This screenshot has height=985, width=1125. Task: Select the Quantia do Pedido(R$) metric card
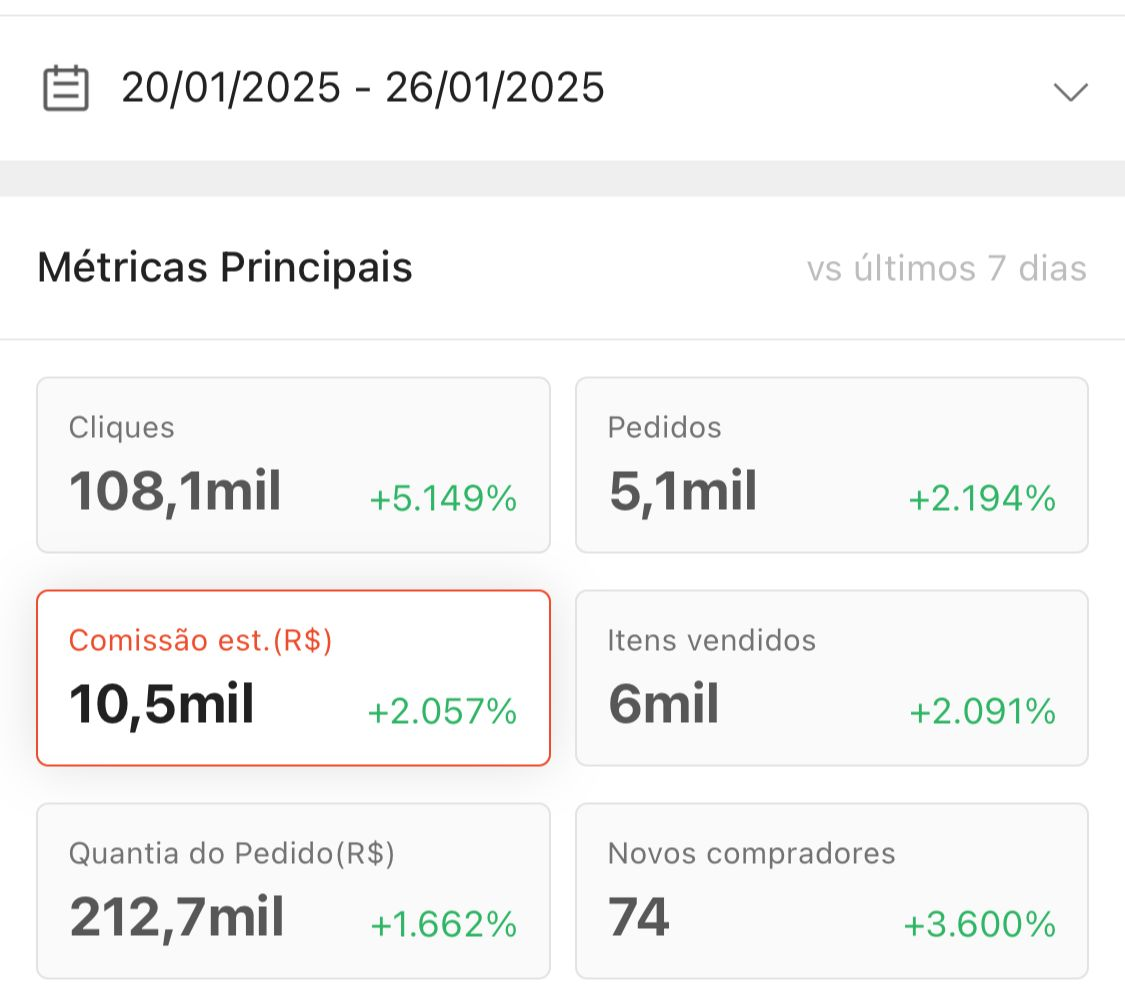[x=292, y=890]
